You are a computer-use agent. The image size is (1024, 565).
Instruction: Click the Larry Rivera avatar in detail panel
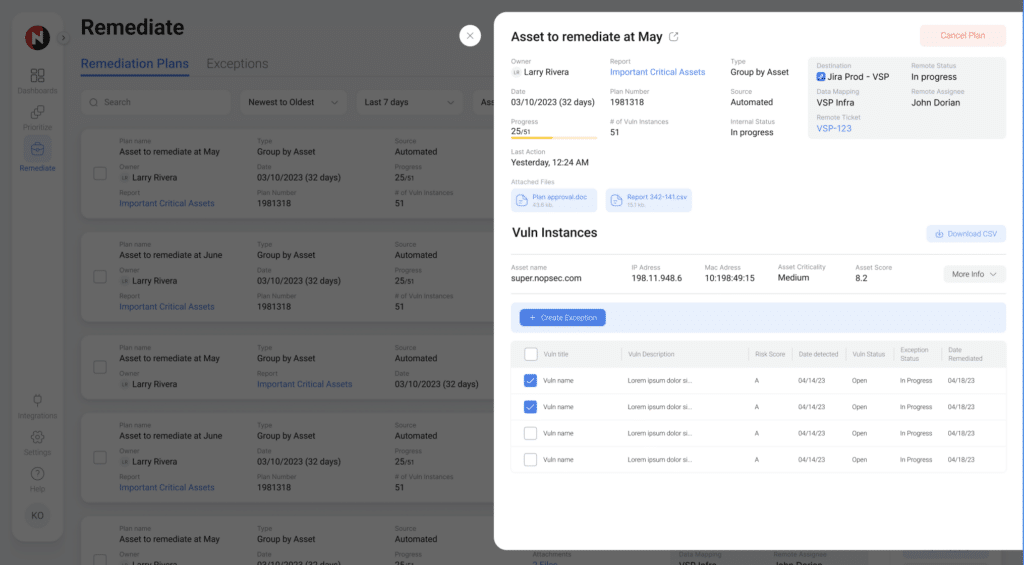517,73
